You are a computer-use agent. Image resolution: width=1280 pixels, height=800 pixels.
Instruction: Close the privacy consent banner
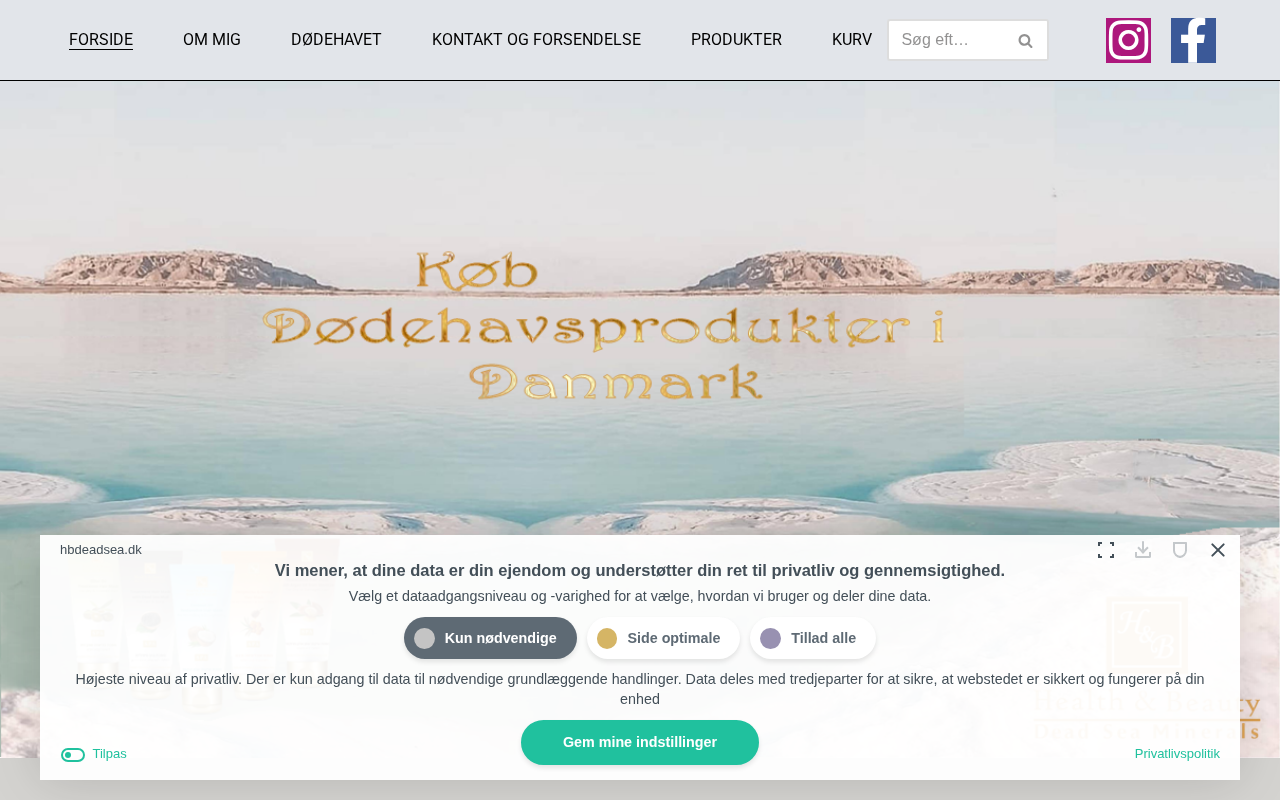pos(1218,550)
